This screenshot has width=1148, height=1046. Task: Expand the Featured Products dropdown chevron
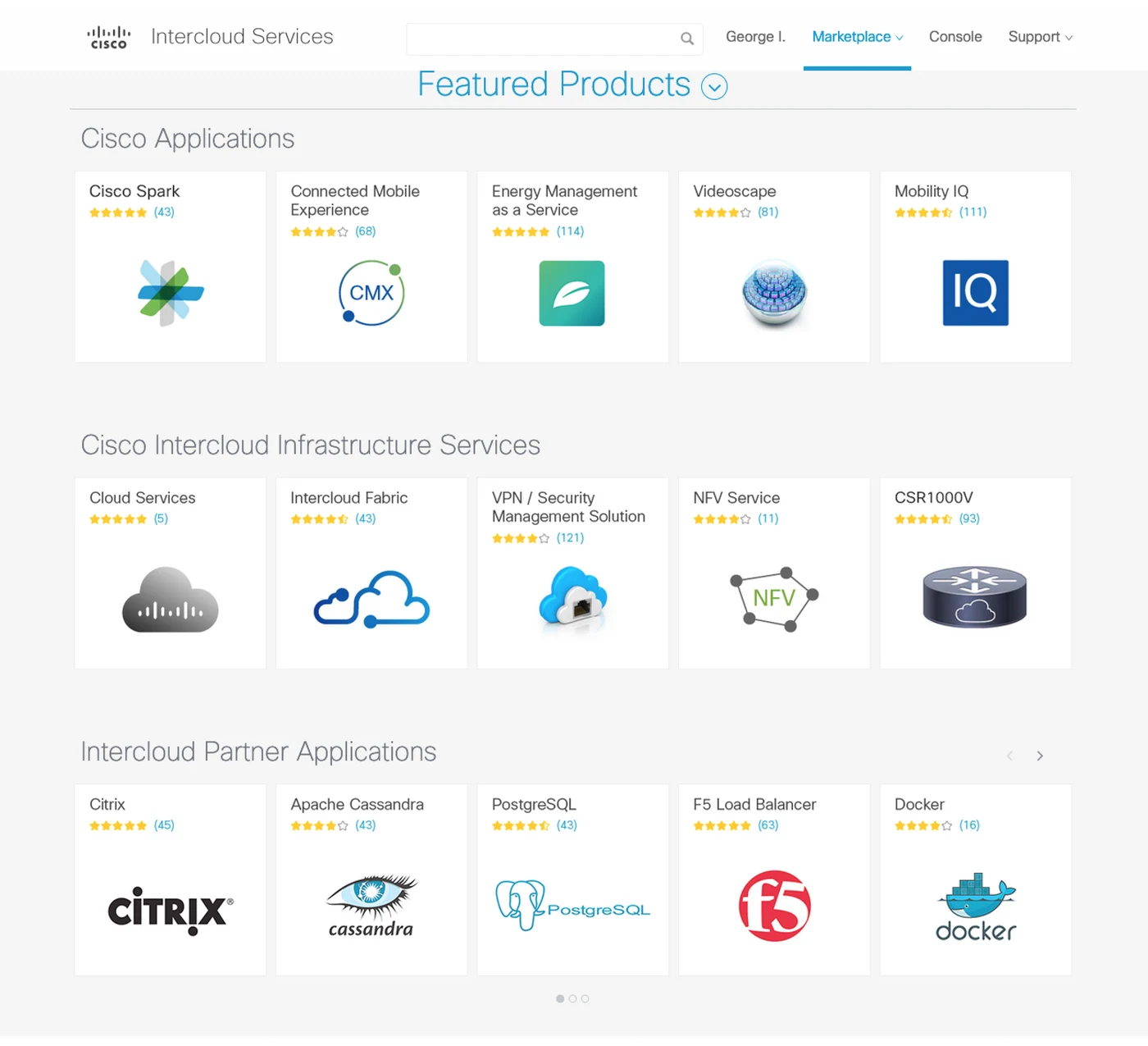714,86
